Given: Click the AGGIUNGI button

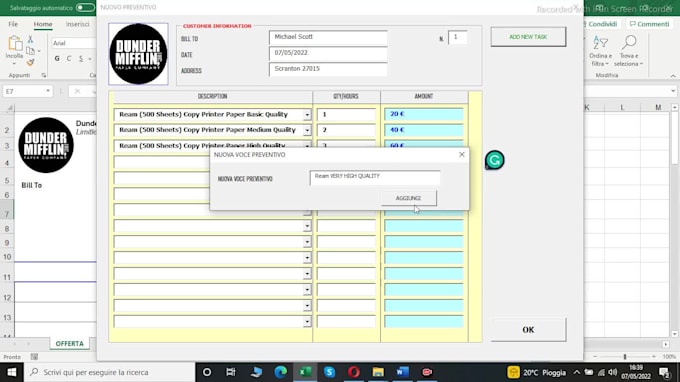Looking at the screenshot, I should click(x=409, y=198).
